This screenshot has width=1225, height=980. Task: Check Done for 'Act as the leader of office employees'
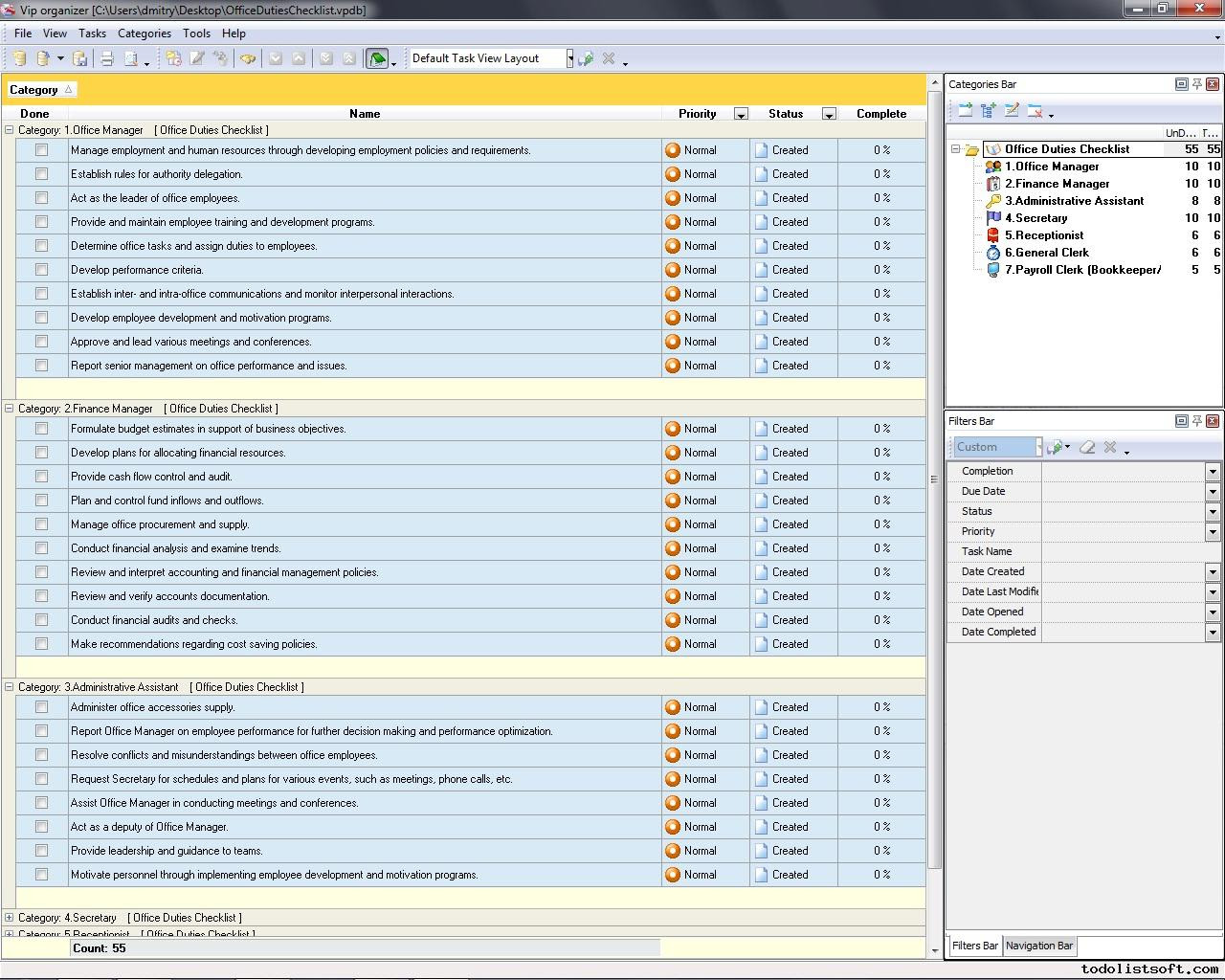click(x=41, y=198)
